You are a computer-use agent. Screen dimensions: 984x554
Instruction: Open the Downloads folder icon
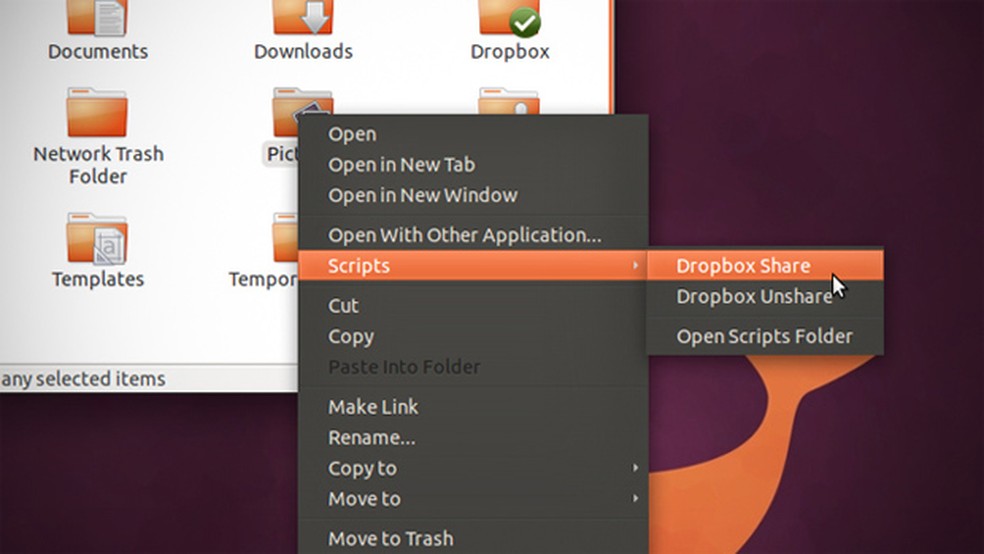pyautogui.click(x=302, y=18)
